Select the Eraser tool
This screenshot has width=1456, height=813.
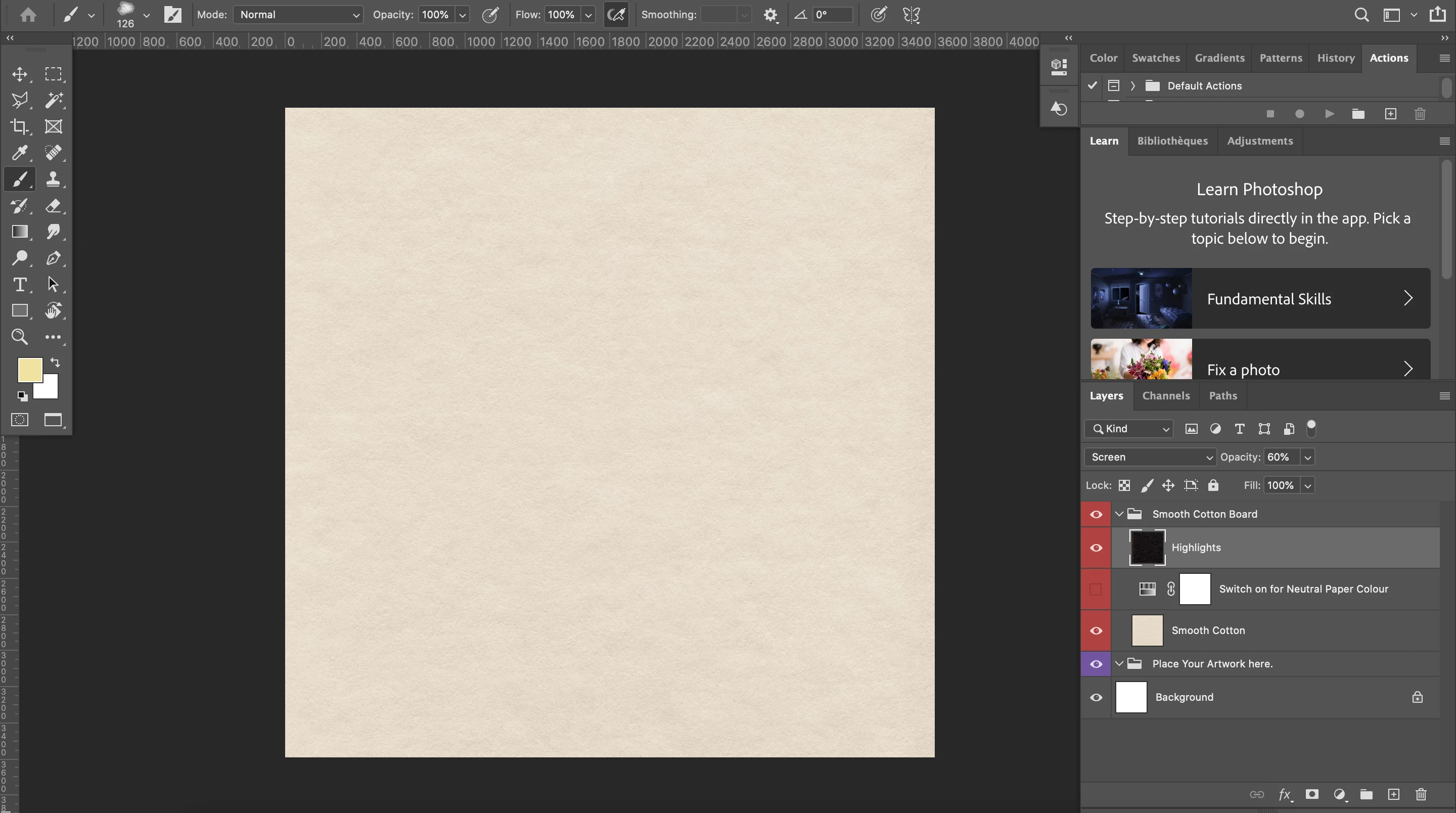coord(53,206)
